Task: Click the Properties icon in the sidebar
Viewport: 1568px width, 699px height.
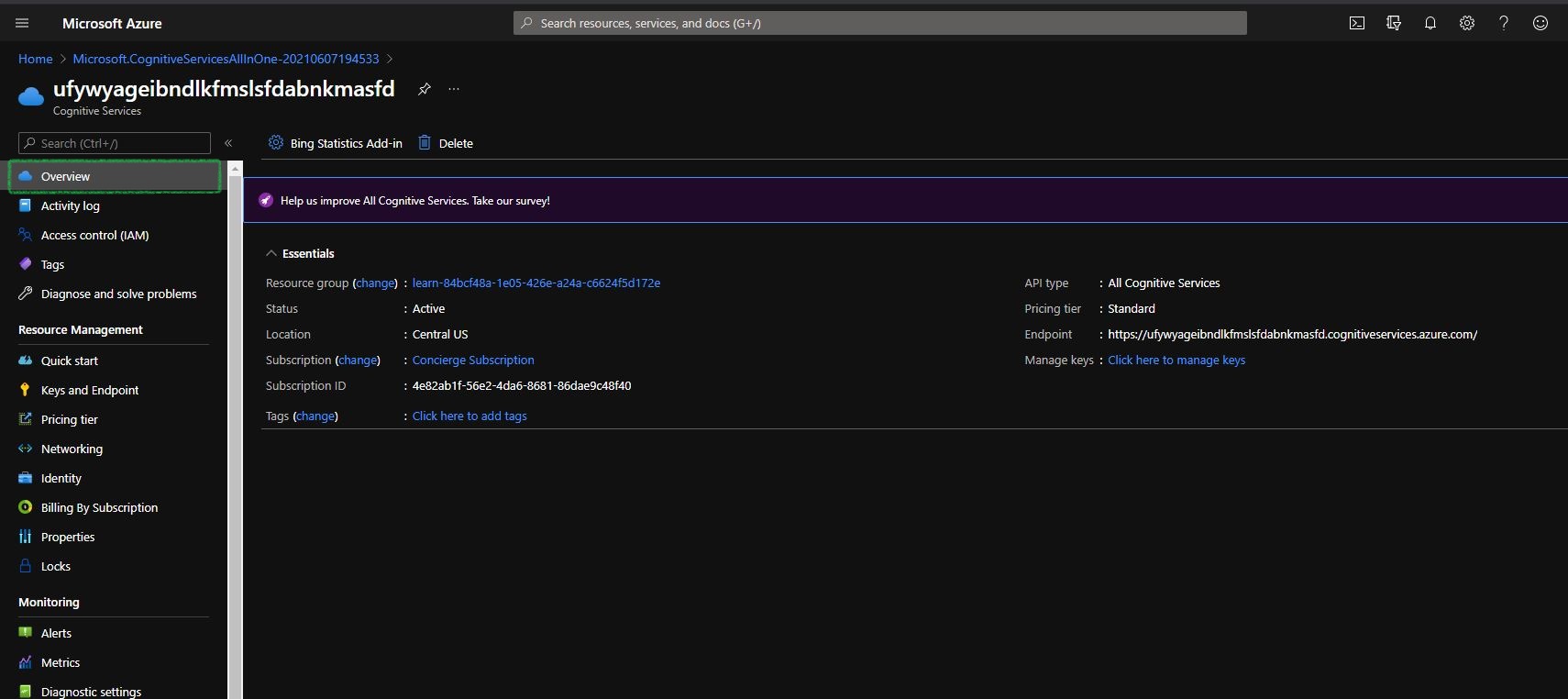Action: tap(26, 537)
